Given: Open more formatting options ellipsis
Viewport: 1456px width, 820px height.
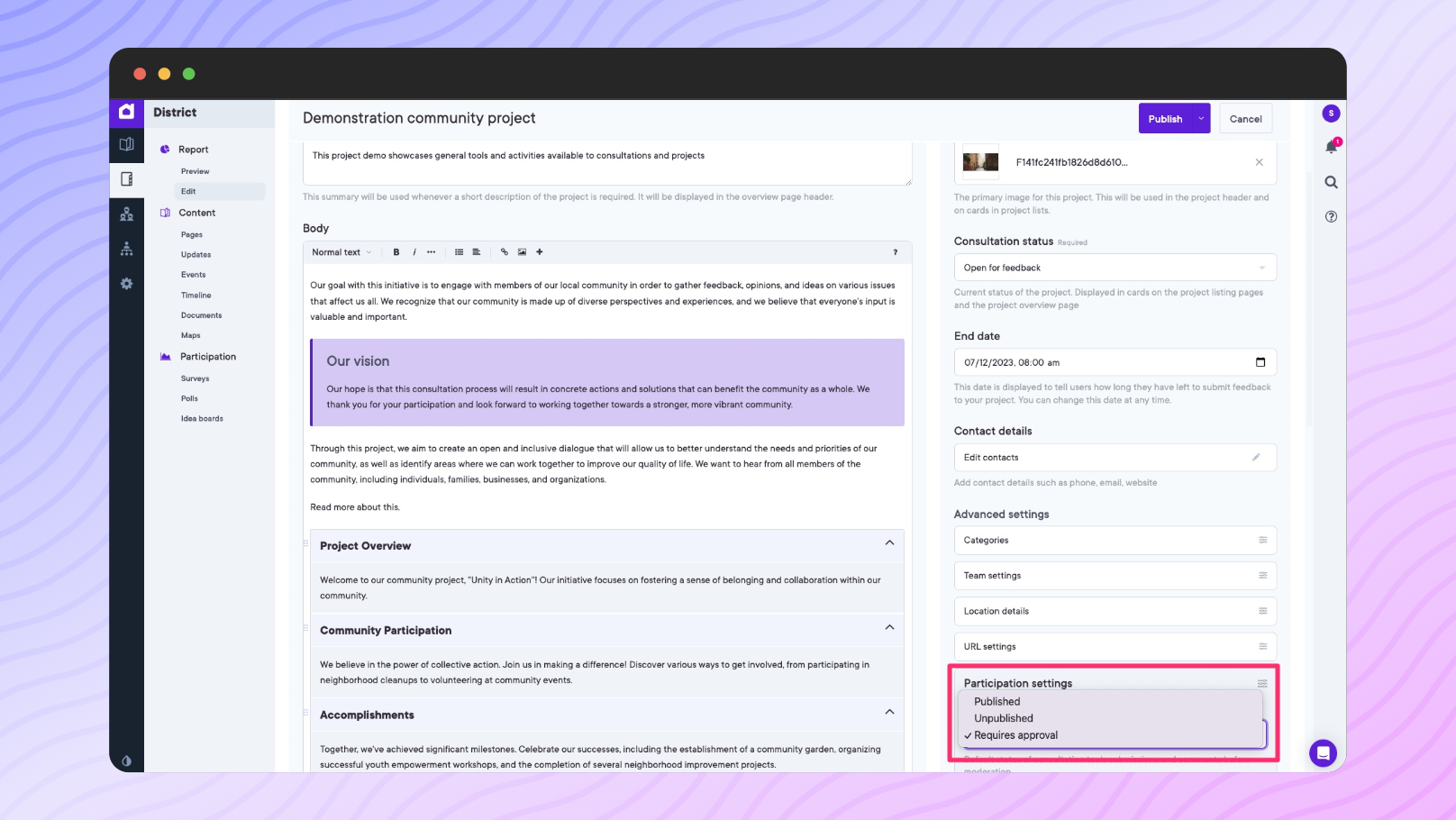Looking at the screenshot, I should tap(432, 252).
